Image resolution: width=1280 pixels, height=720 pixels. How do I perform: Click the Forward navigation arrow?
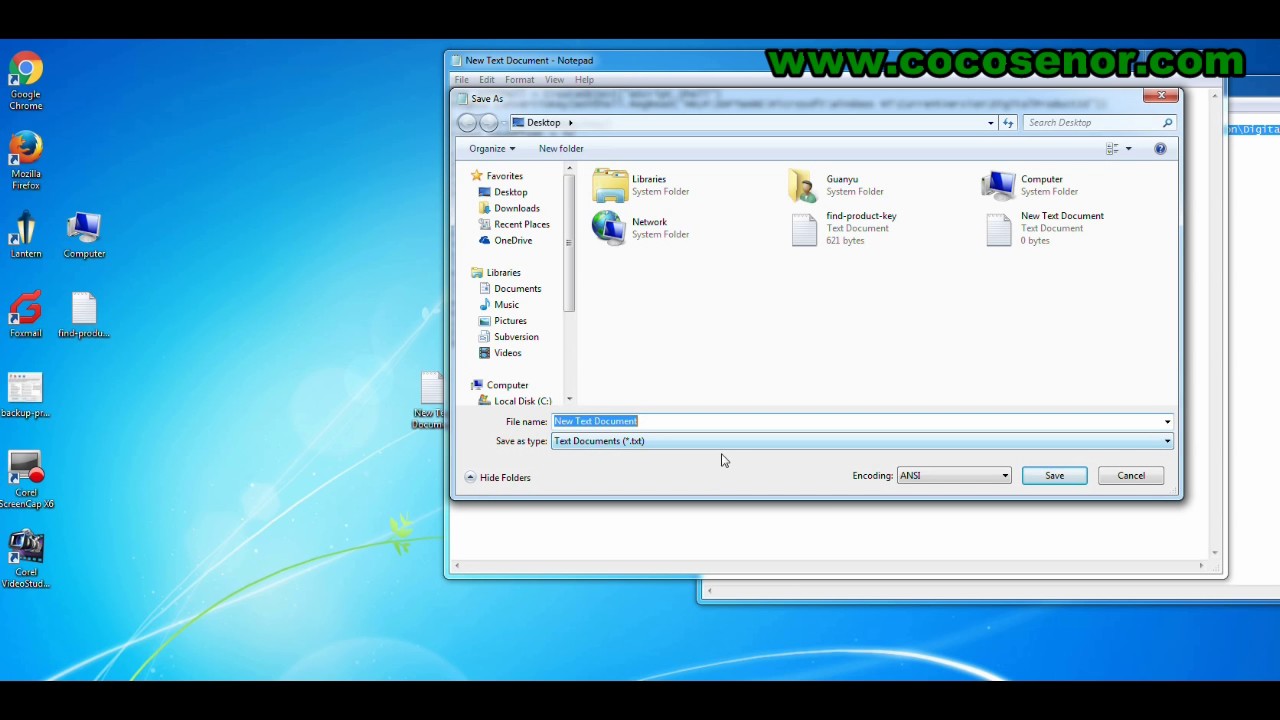point(489,123)
